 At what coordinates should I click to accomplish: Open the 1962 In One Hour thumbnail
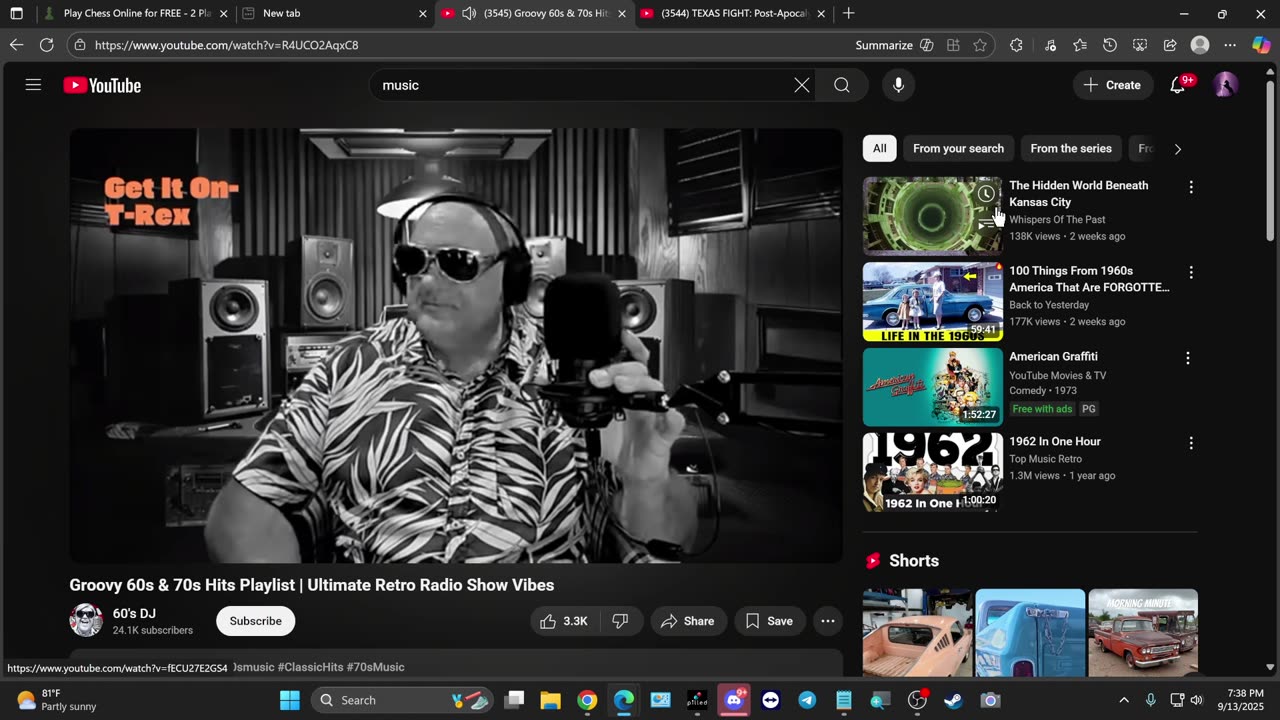click(932, 472)
